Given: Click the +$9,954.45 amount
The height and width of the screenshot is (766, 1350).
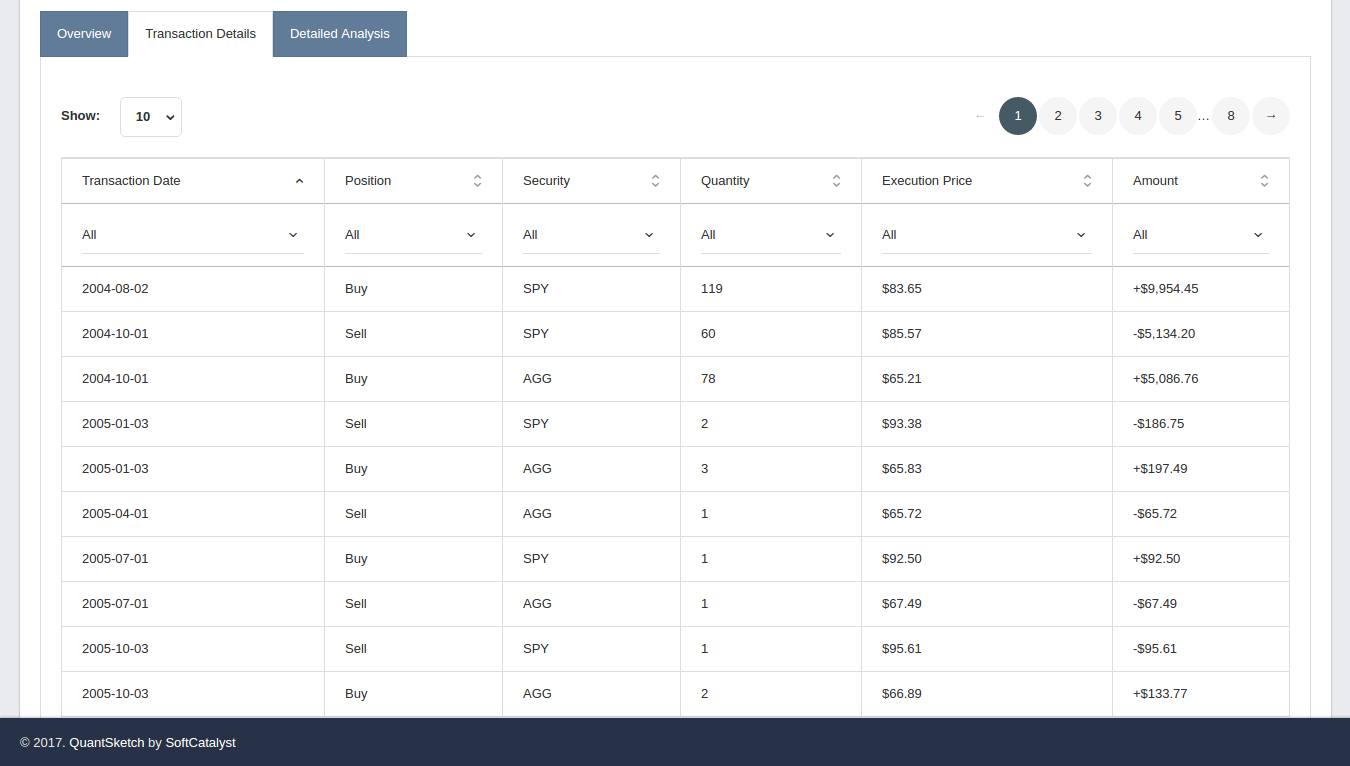Looking at the screenshot, I should pyautogui.click(x=1166, y=289).
